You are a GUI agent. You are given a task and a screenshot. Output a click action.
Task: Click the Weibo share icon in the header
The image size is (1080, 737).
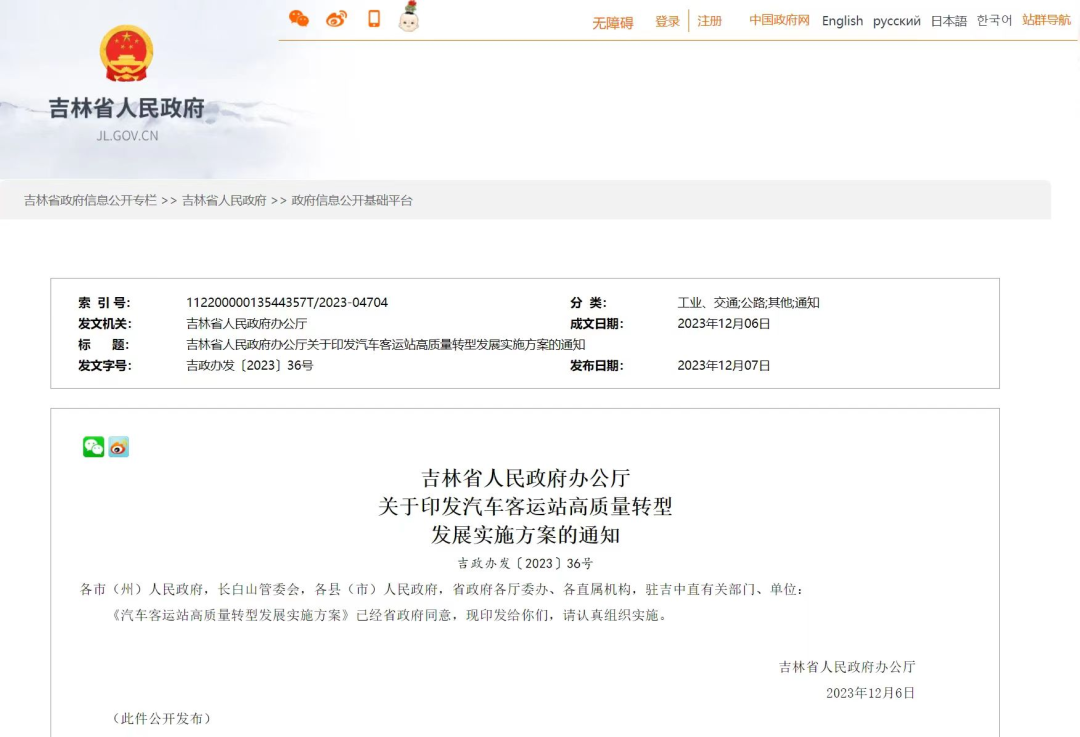[334, 18]
